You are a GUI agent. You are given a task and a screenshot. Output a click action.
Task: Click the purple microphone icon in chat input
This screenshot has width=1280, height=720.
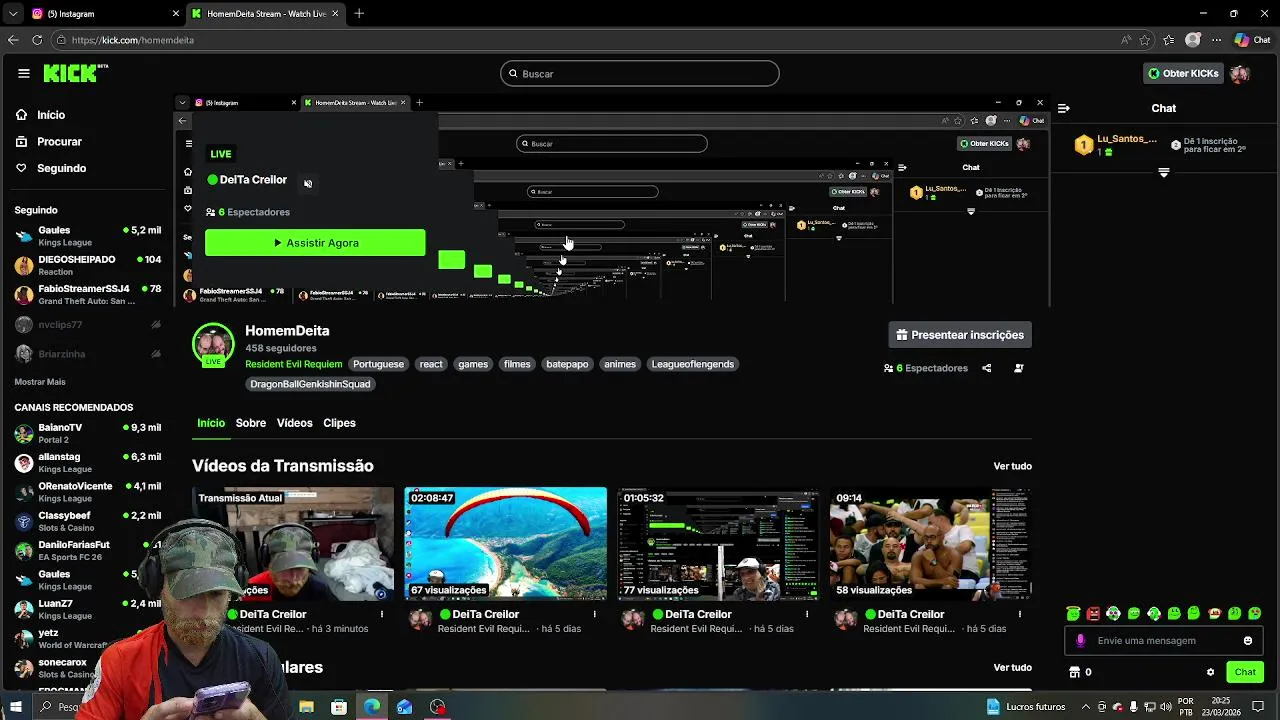click(1080, 641)
